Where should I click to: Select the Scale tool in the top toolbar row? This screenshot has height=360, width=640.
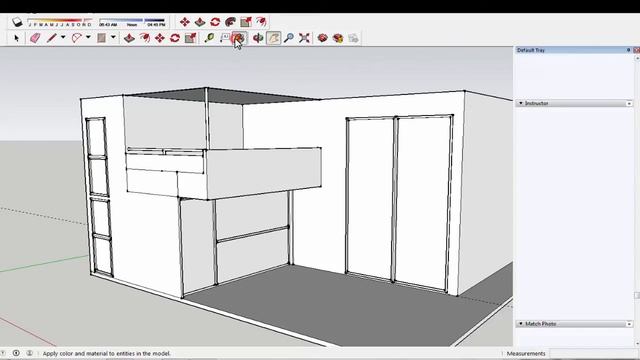click(x=246, y=22)
